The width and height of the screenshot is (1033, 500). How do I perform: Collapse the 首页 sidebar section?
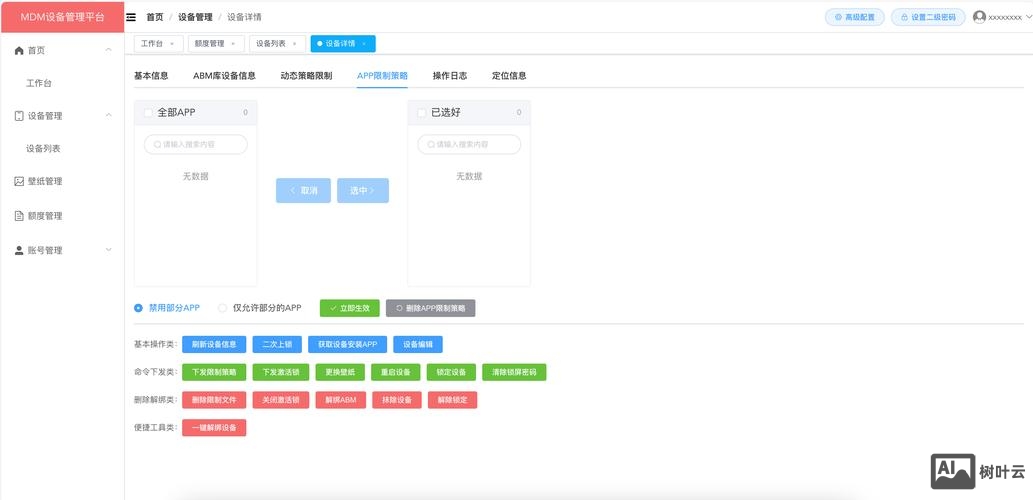(109, 50)
